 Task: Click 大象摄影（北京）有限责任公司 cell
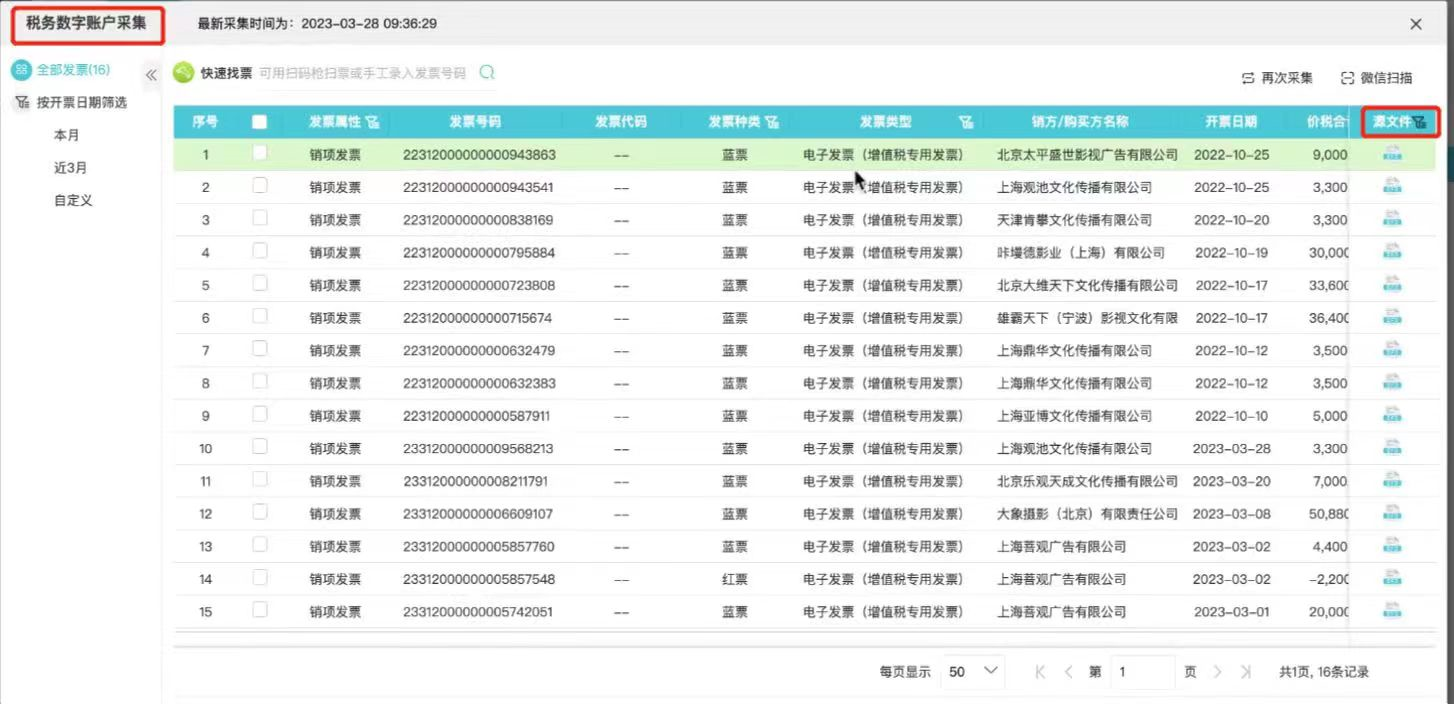(x=1088, y=514)
